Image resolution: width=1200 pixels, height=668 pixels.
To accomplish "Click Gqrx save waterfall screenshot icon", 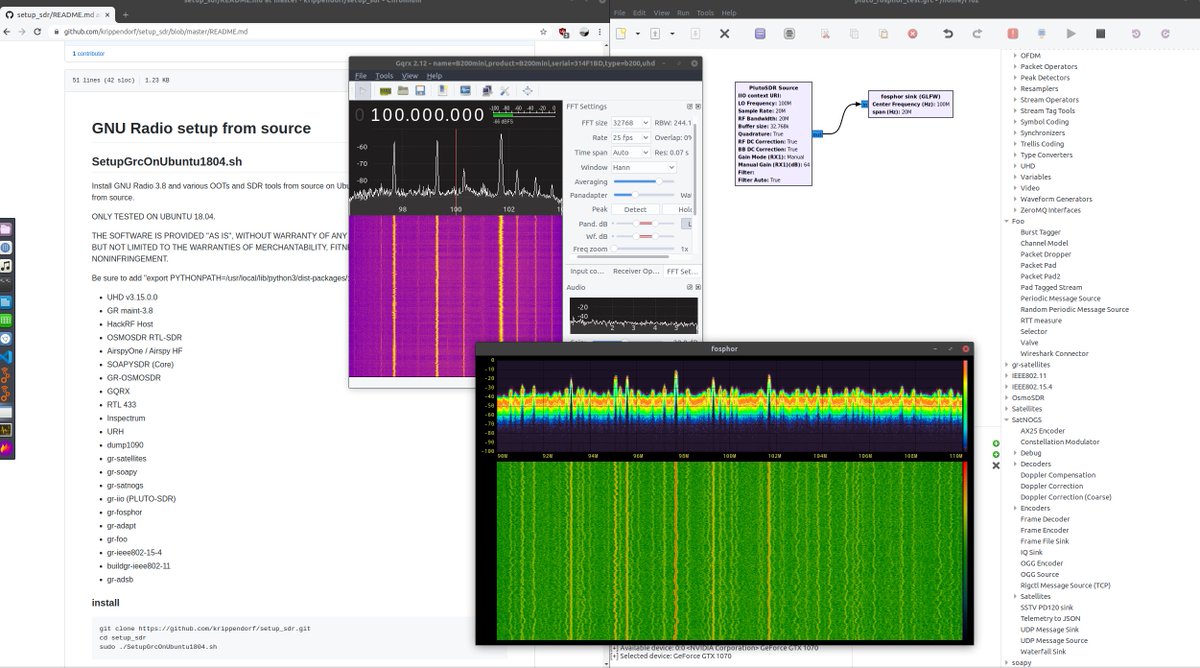I will (465, 90).
